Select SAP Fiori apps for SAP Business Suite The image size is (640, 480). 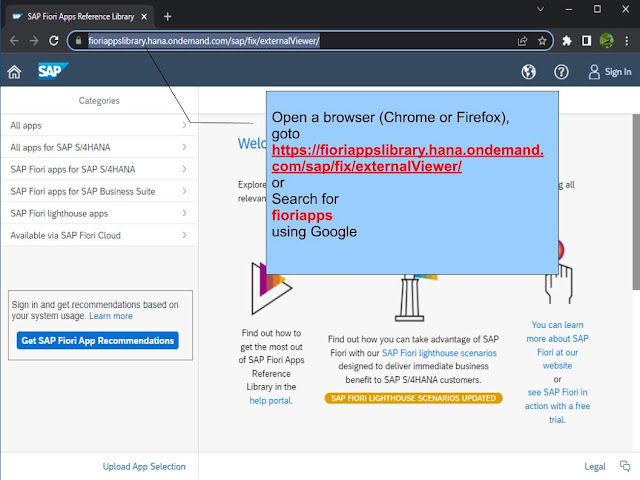[x=99, y=191]
